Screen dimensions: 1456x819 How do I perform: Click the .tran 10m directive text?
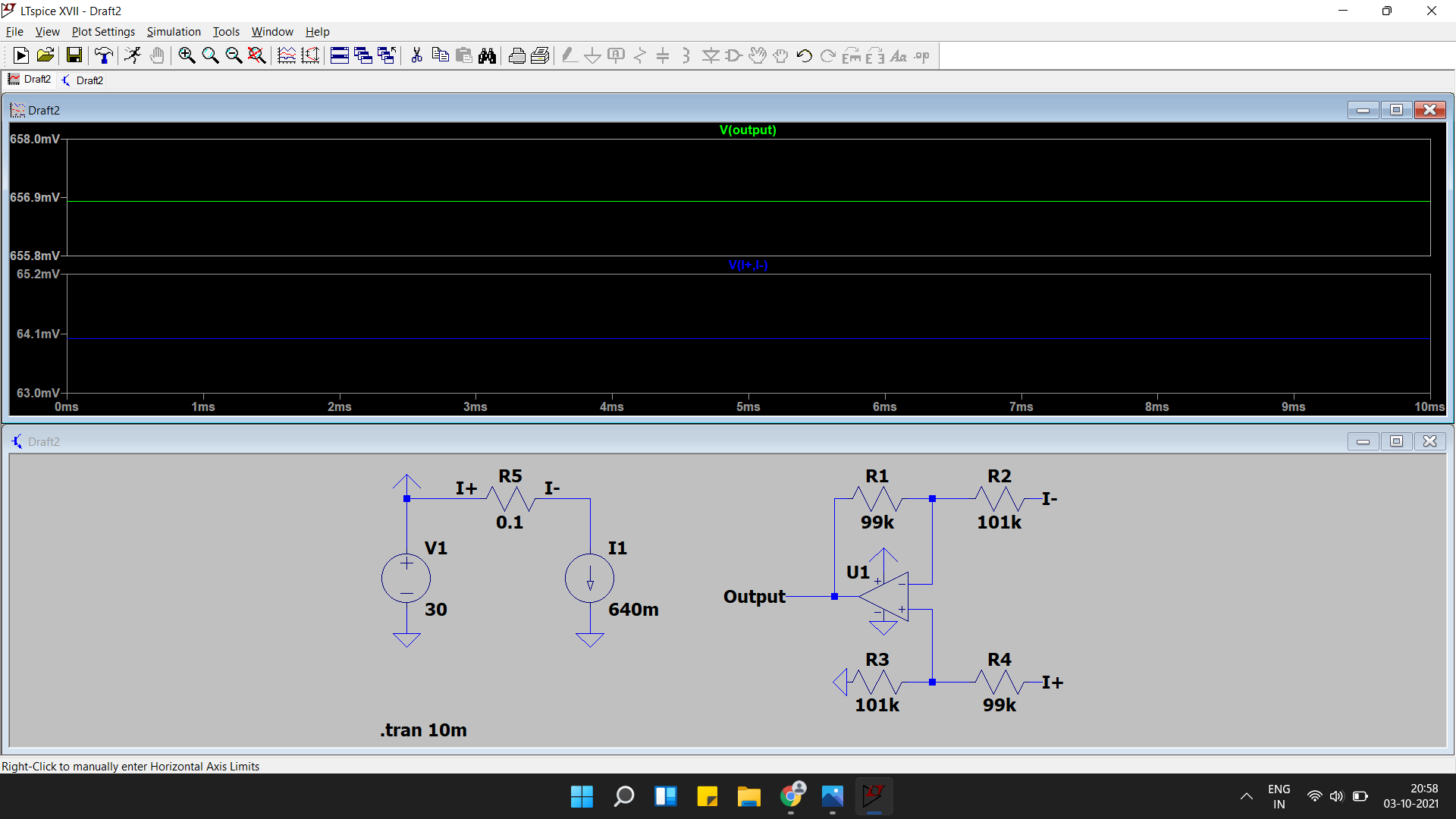(x=423, y=730)
